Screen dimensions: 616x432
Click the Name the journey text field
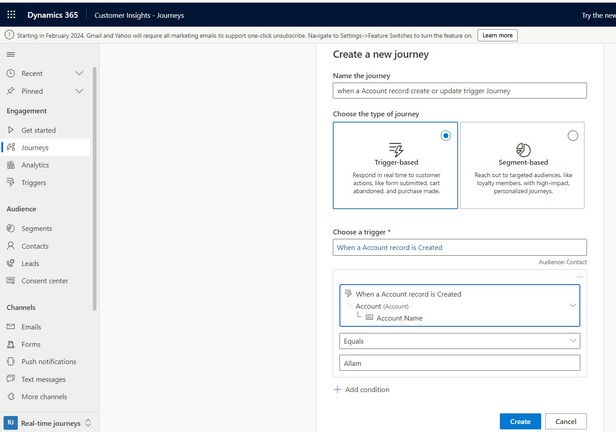pyautogui.click(x=460, y=91)
